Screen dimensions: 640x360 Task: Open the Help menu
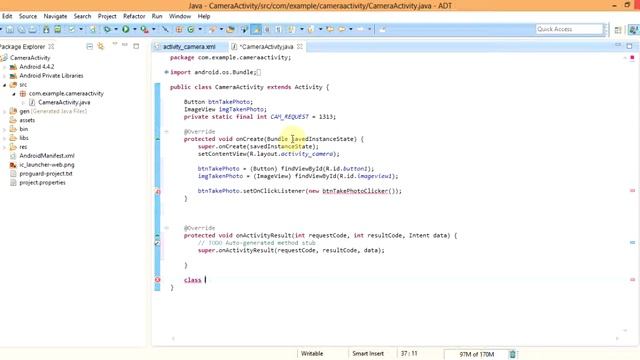tap(204, 16)
